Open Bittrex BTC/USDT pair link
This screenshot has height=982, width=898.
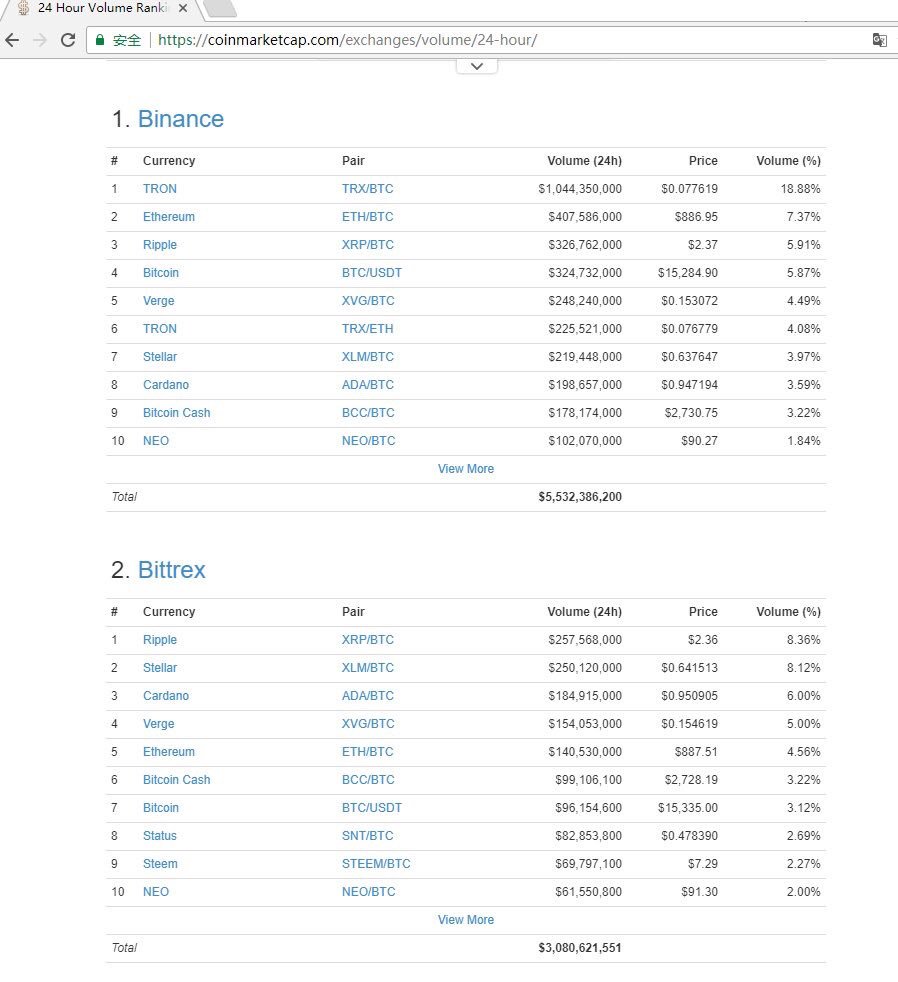[x=372, y=808]
